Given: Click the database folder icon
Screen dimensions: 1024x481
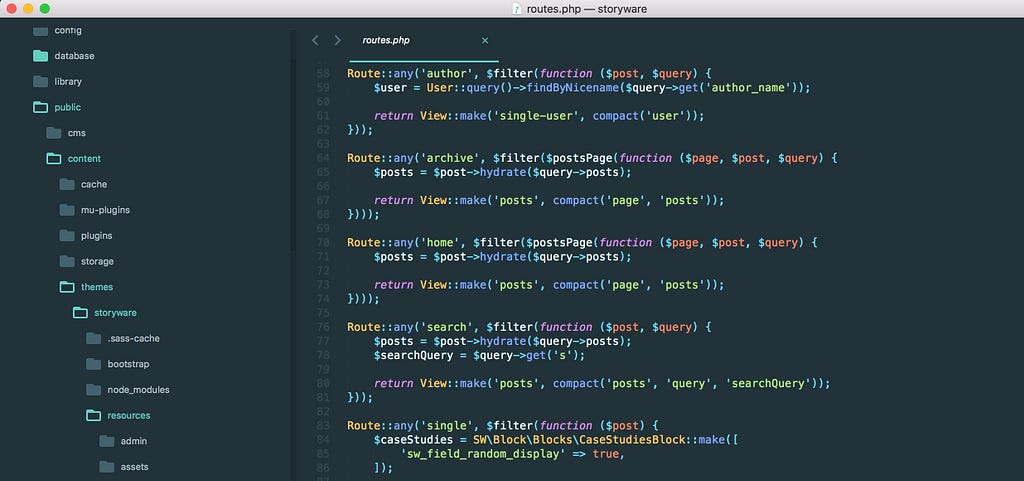Looking at the screenshot, I should click(x=40, y=56).
